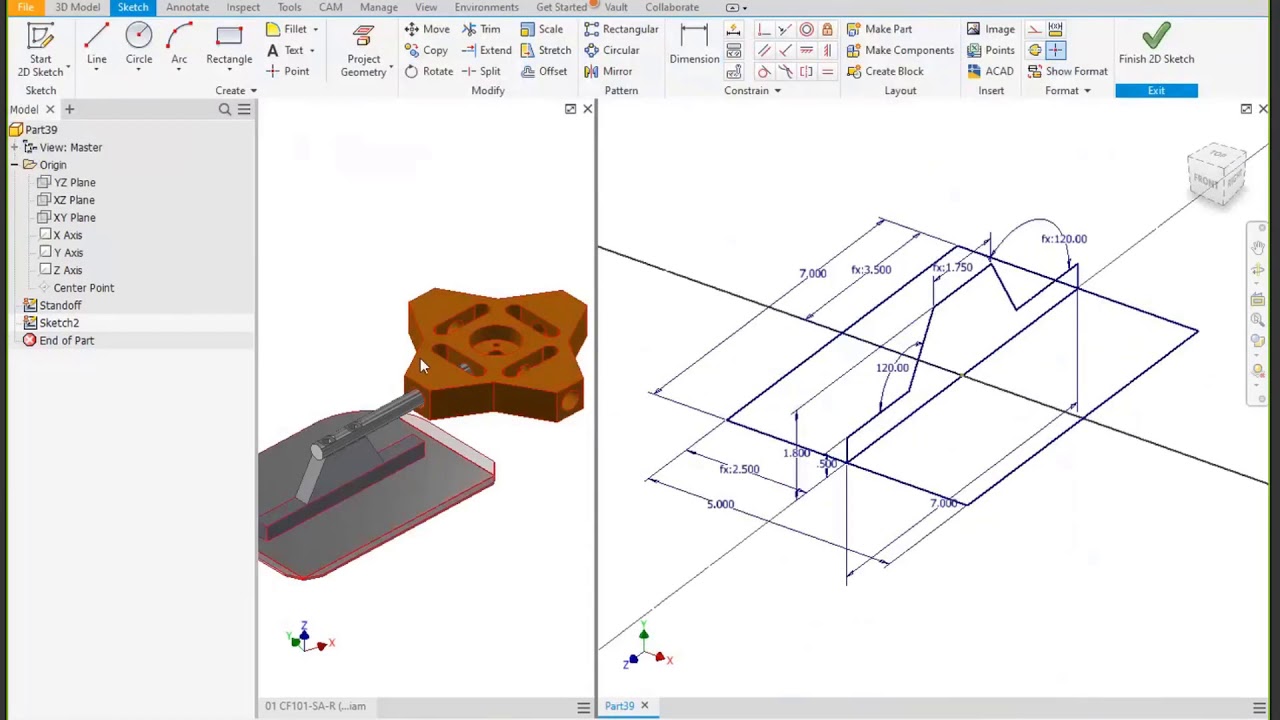
Task: Activate the Project Geometry tool
Action: (x=363, y=52)
